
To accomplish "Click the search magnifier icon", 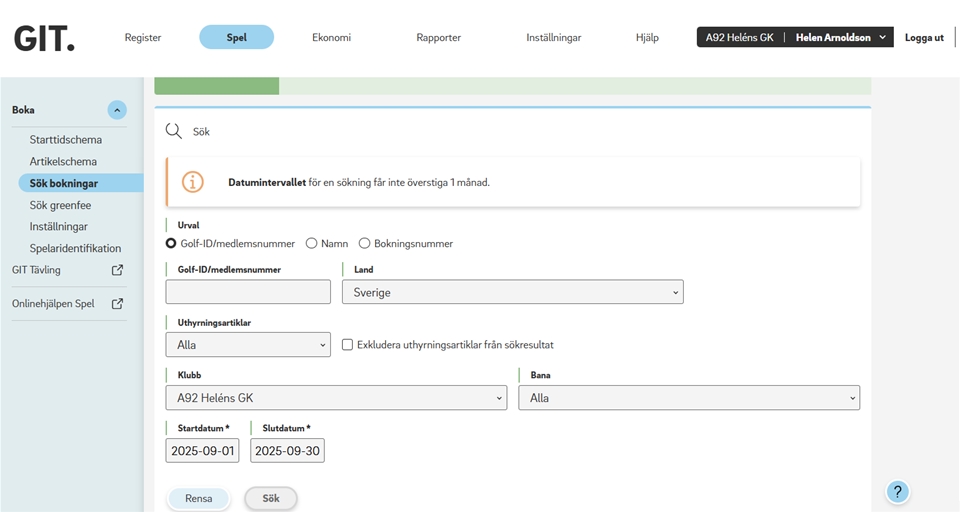I will tap(173, 131).
